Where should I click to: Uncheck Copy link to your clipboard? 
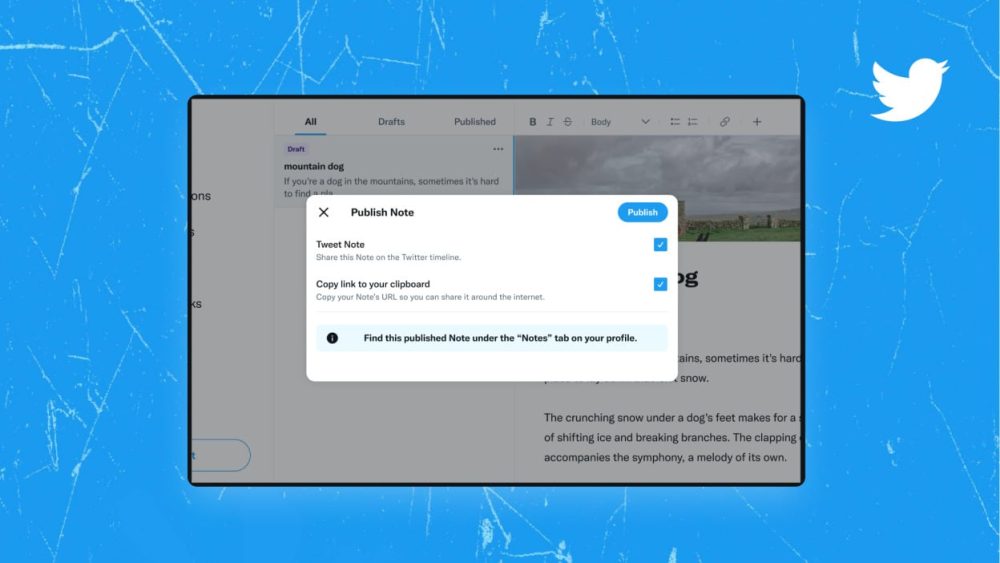pos(660,284)
